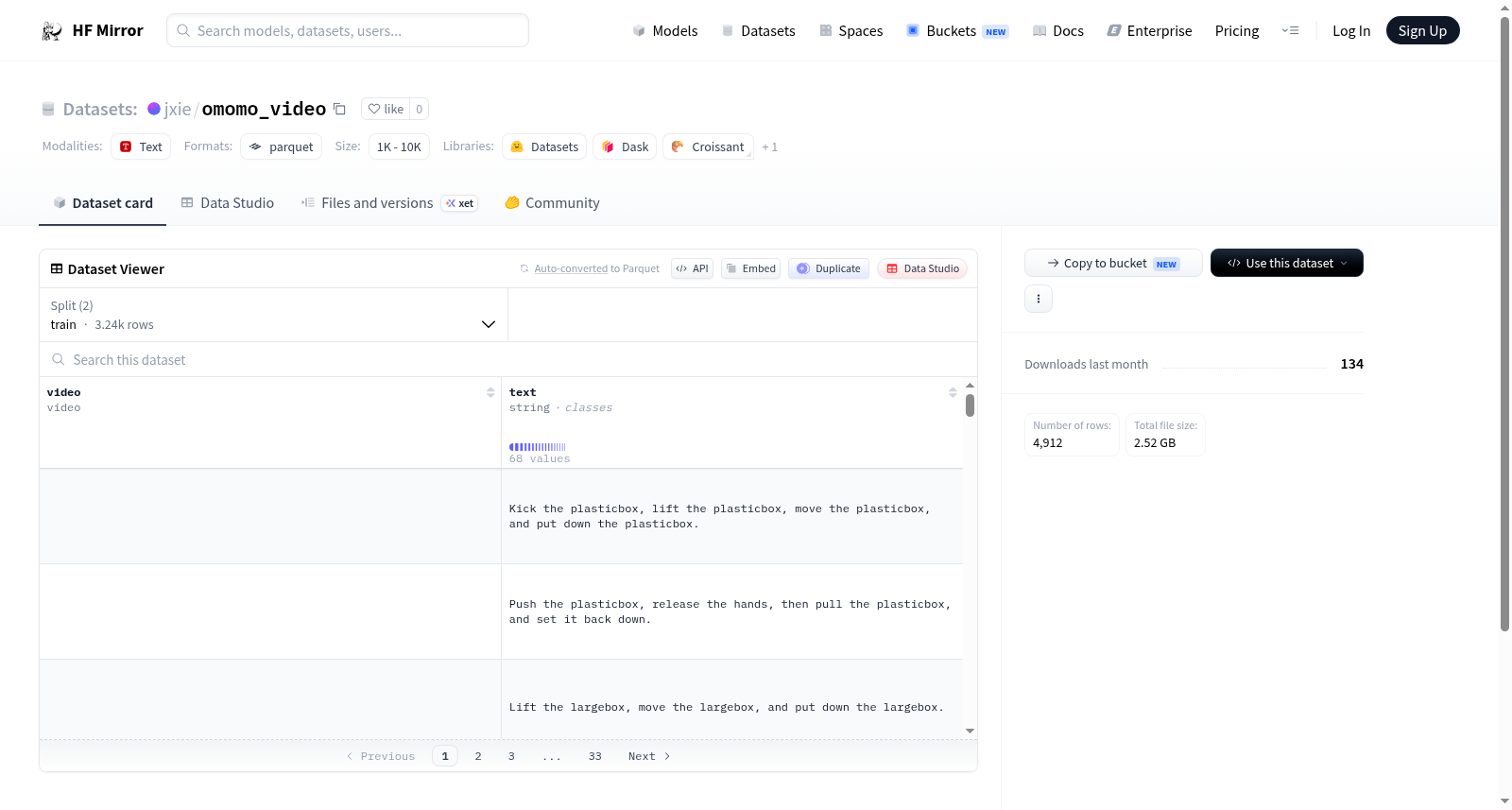Screen dimensions: 1512x810
Task: Click the Total file size 2.52 GB box
Action: tap(1165, 435)
